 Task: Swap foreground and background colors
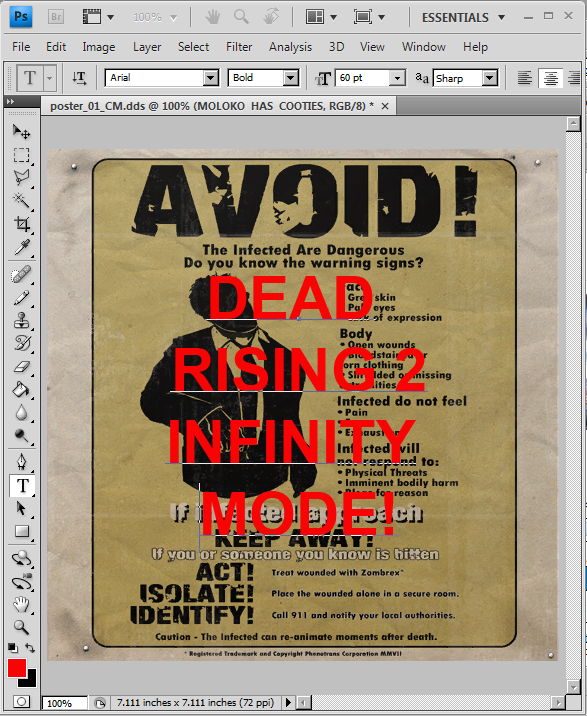coord(30,648)
